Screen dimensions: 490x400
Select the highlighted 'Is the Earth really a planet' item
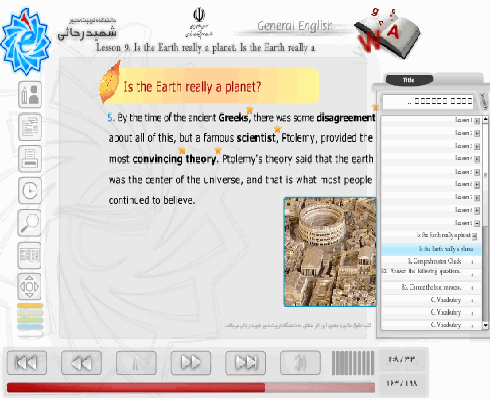click(431, 249)
